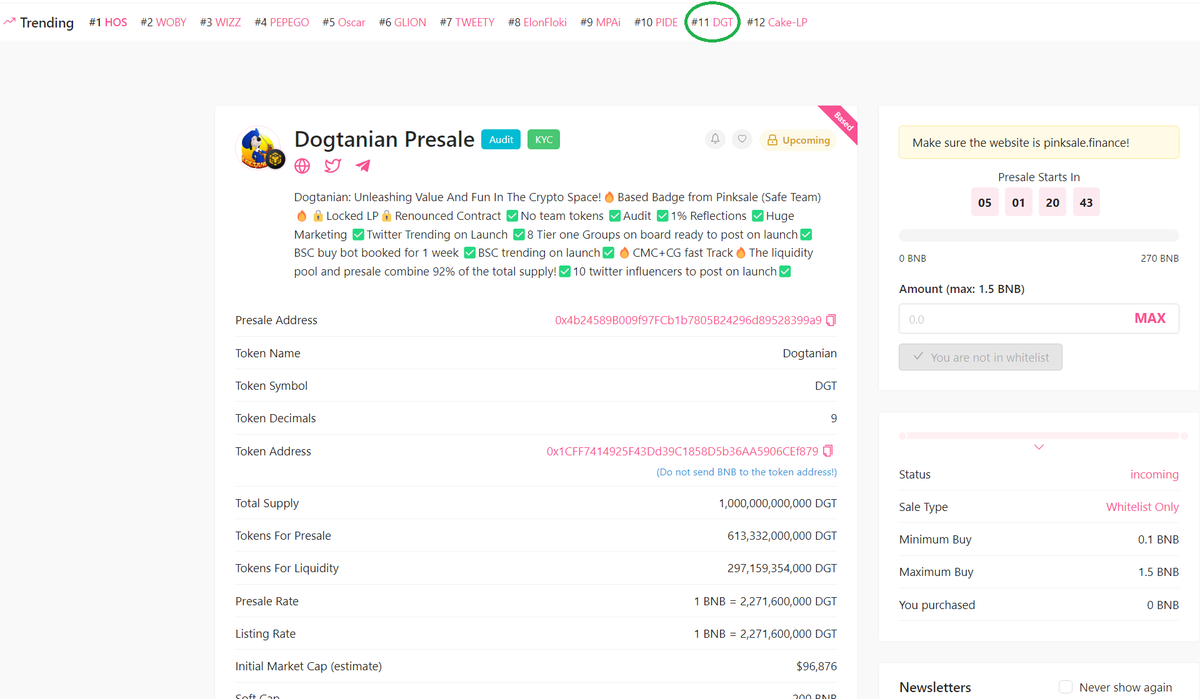The width and height of the screenshot is (1200, 699).
Task: Toggle the notification bell for this presale
Action: 714,139
